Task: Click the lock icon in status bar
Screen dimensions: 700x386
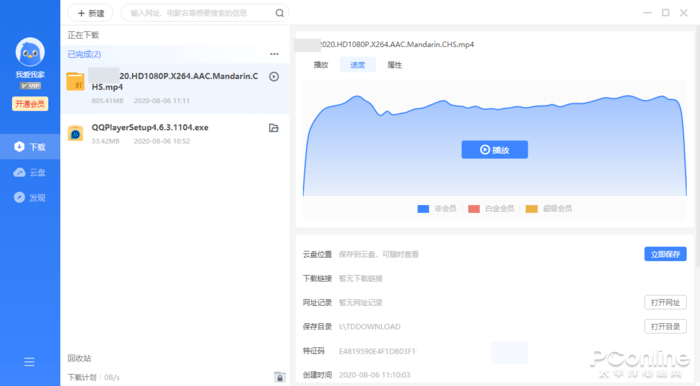Action: (x=279, y=378)
